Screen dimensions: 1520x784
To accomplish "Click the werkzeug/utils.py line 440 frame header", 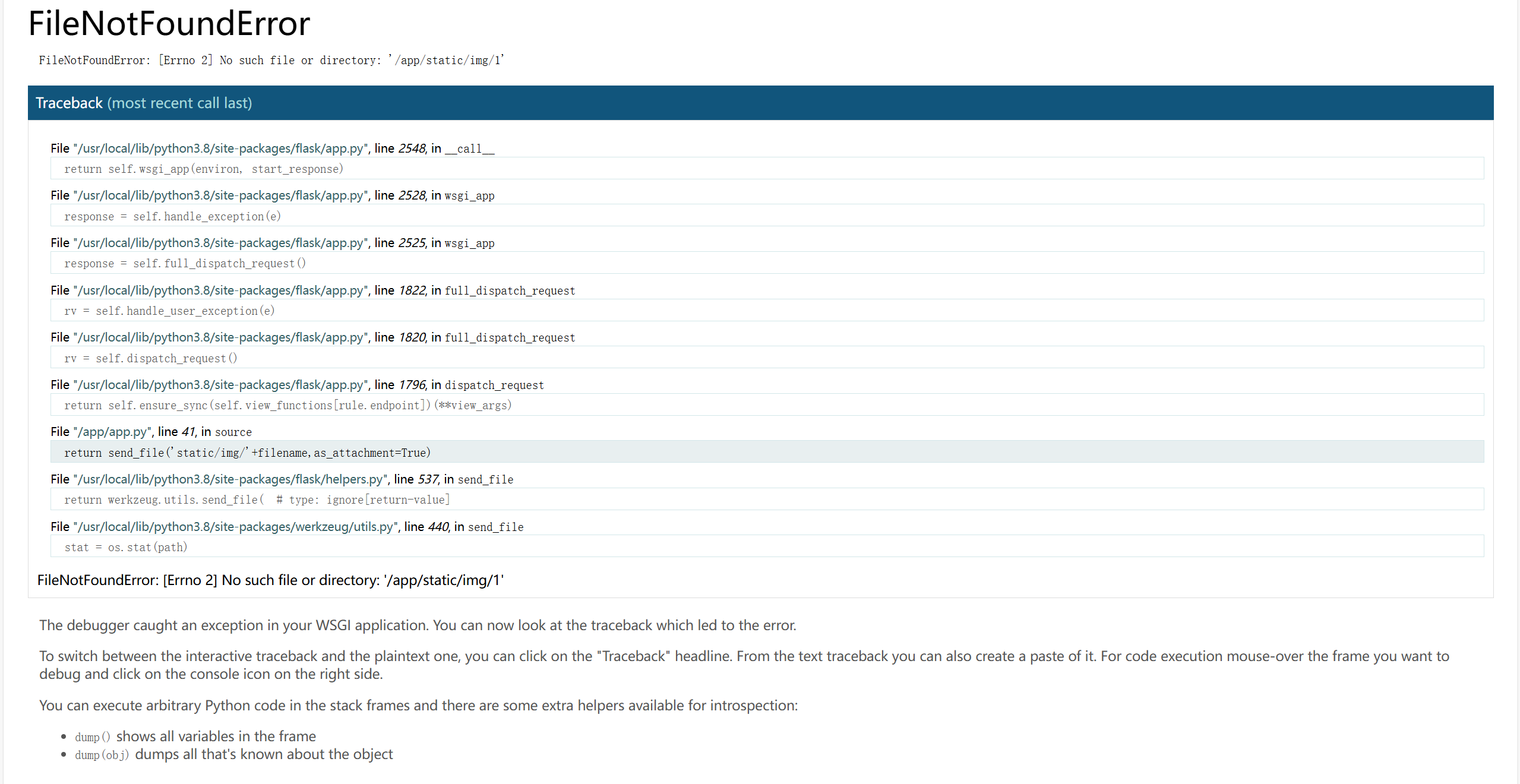I will pyautogui.click(x=287, y=527).
